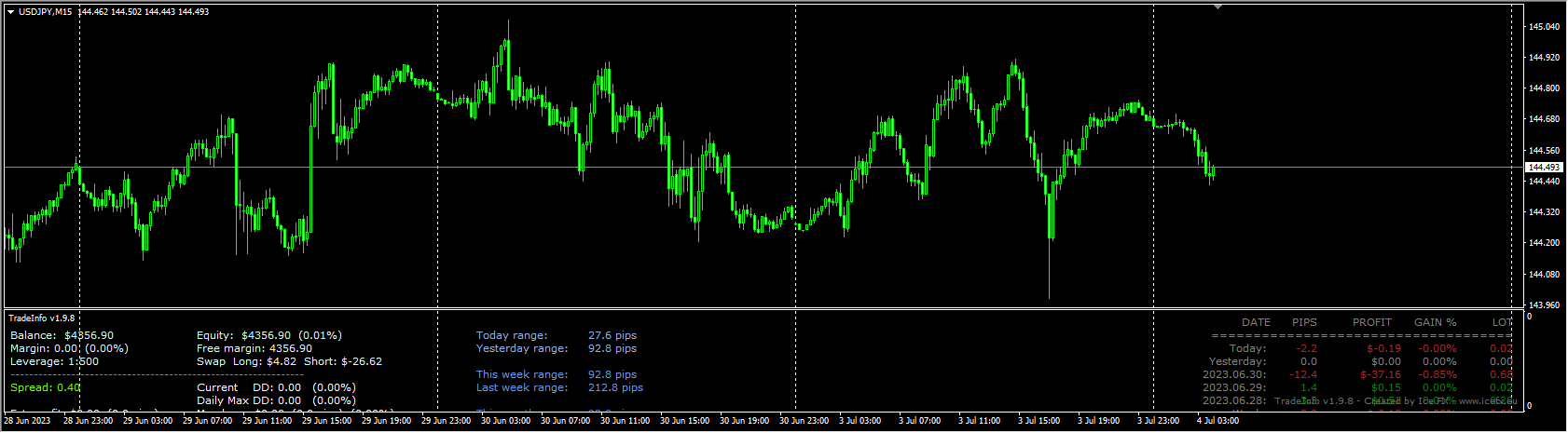Click the OHLC values 144.462 144.502 144.443 144.493
This screenshot has width=1568, height=433.
144,12
